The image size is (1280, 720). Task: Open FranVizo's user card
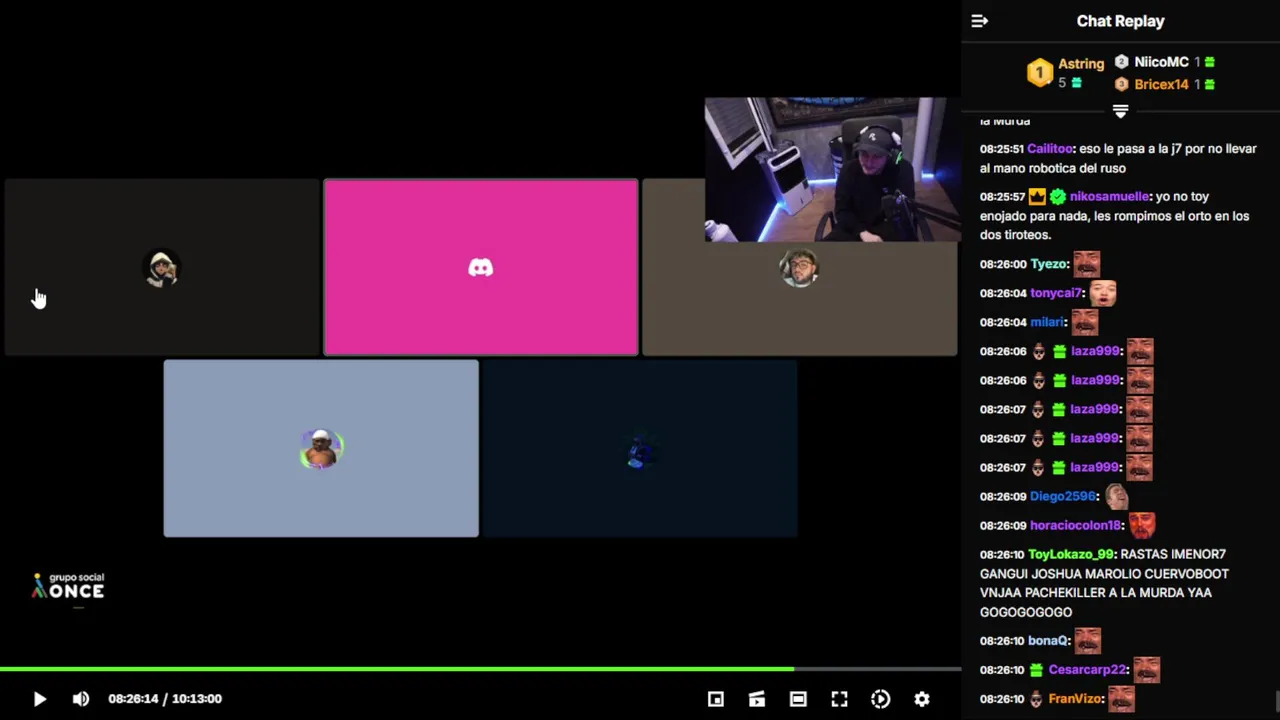coord(1075,699)
